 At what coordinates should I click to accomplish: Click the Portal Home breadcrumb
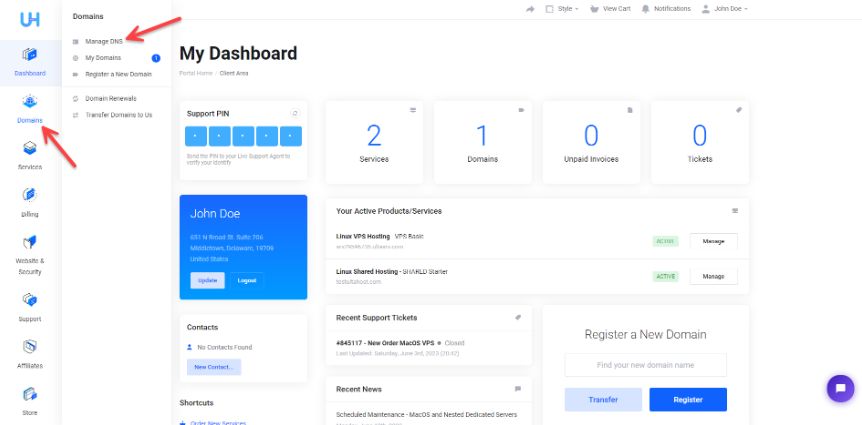pyautogui.click(x=196, y=73)
